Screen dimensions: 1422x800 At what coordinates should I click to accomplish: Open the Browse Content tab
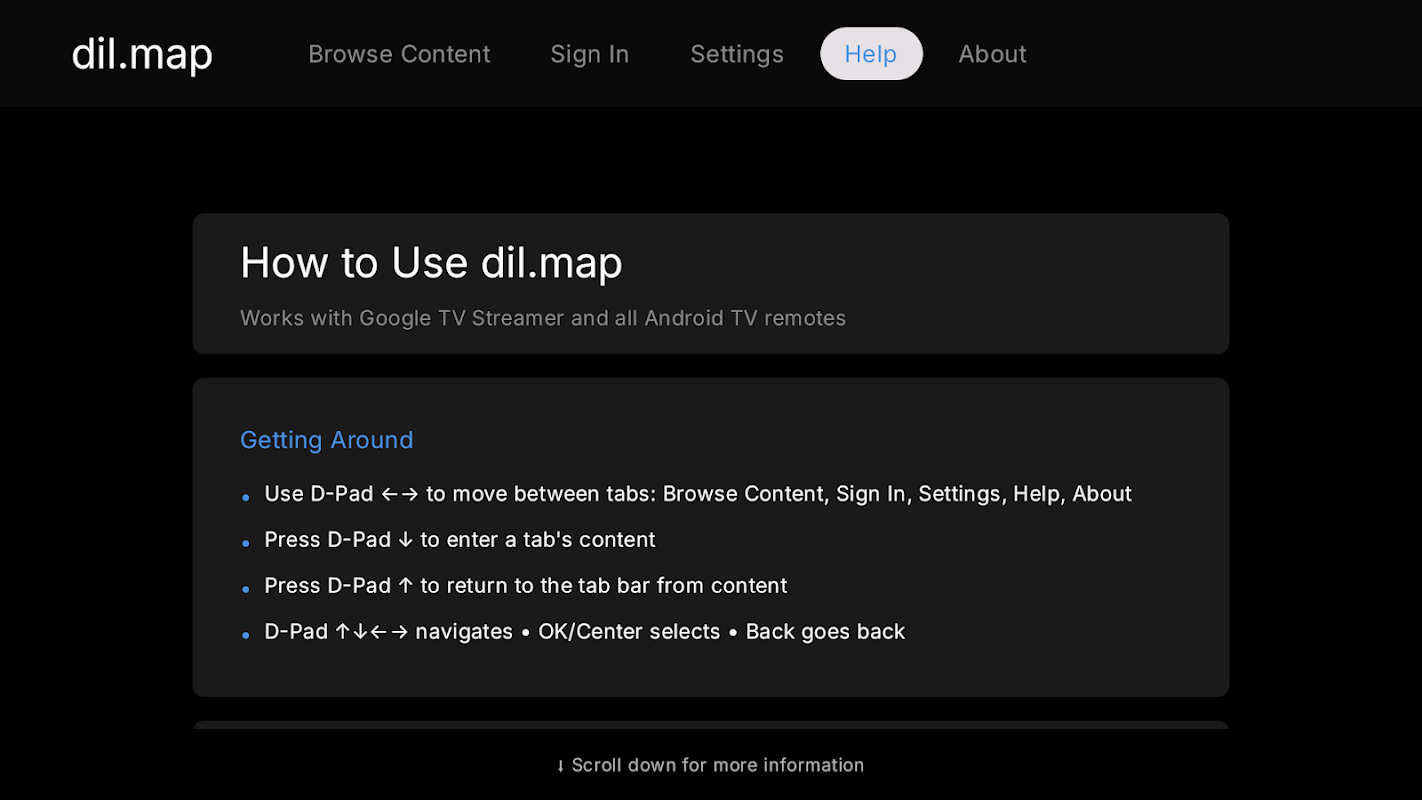399,54
